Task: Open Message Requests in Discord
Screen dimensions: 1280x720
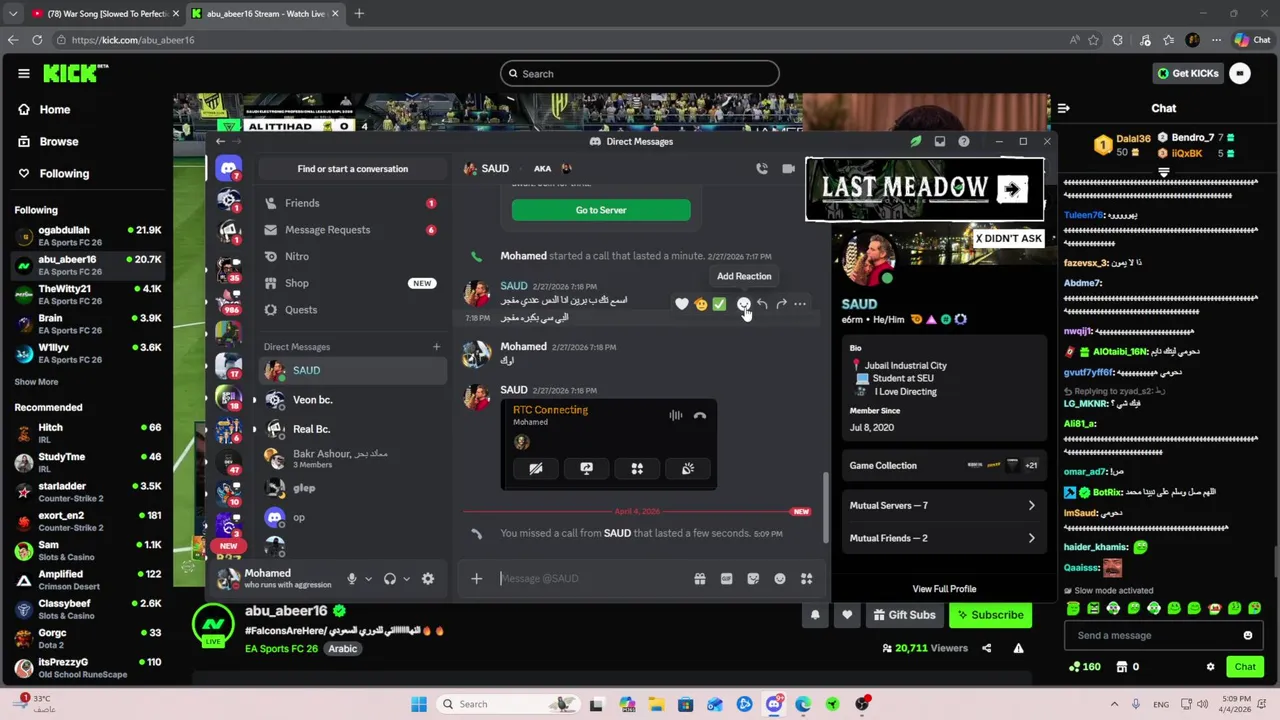Action: [351, 230]
